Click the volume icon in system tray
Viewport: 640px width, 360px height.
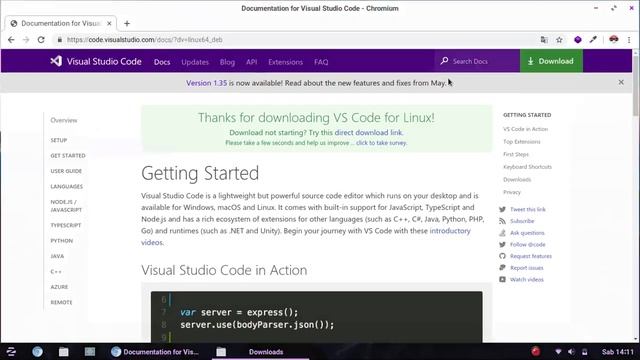[x=571, y=351]
